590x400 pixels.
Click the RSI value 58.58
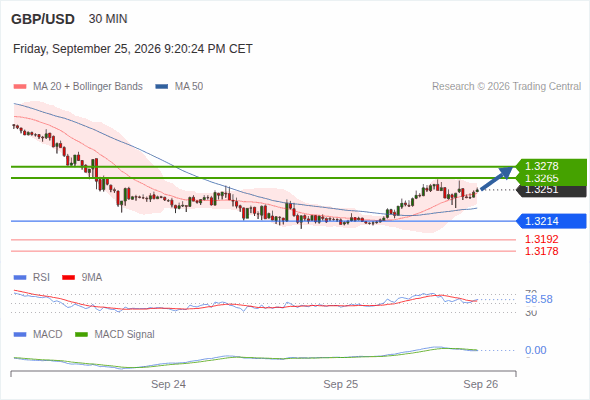tap(539, 300)
